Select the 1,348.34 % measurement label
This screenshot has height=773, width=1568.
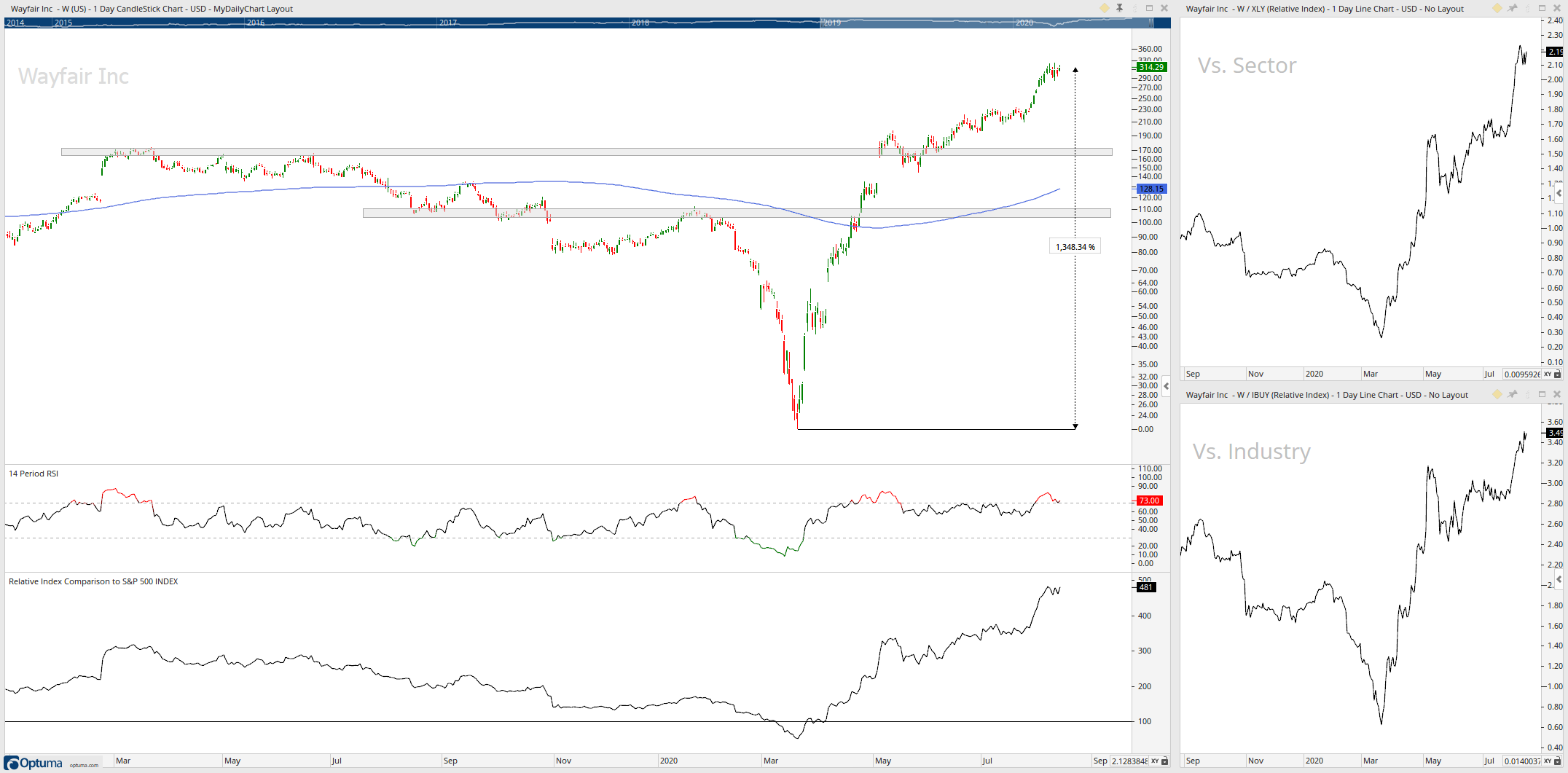1075,247
